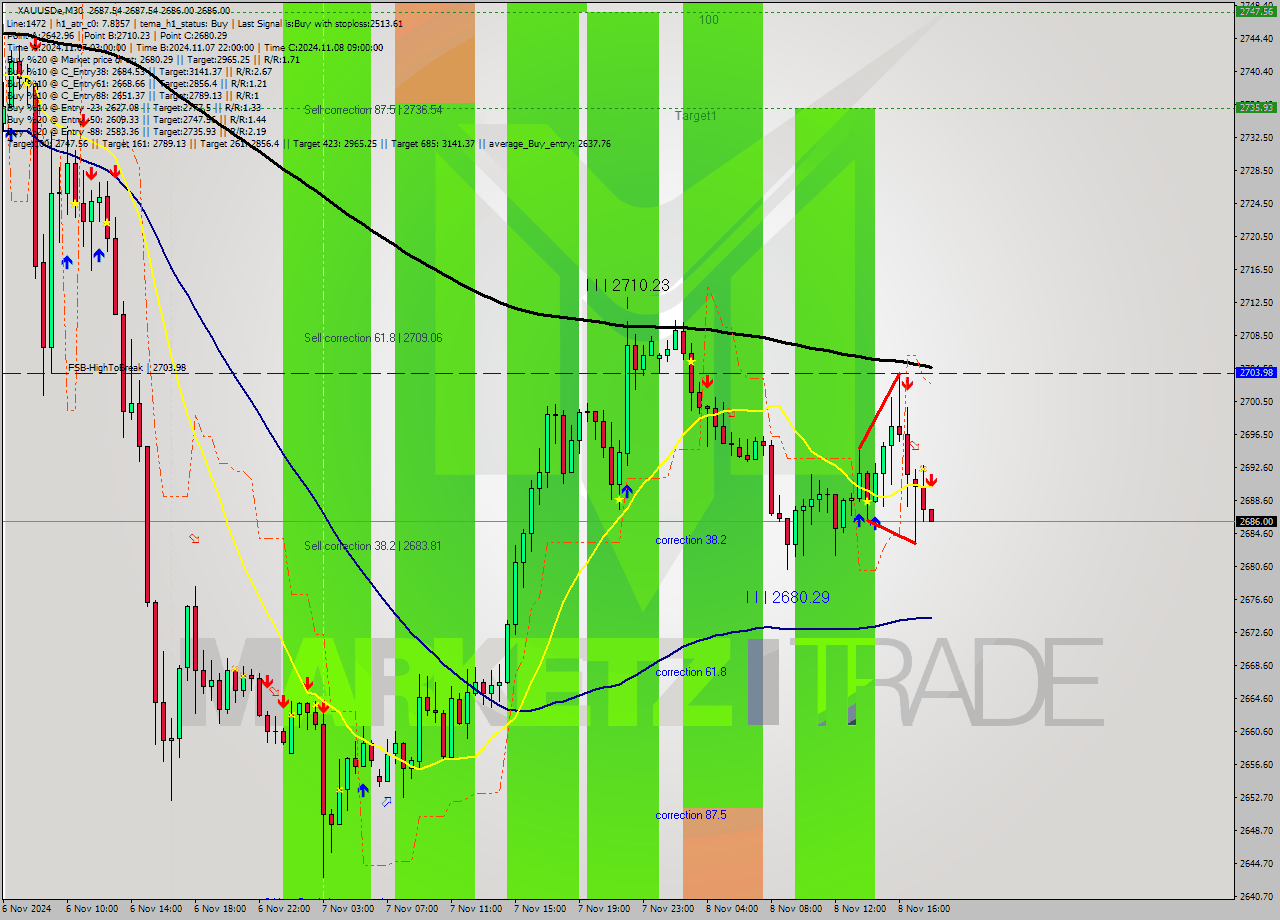Viewport: 1280px width, 920px height.
Task: Select the '2710.23' swing high label
Action: click(x=630, y=285)
